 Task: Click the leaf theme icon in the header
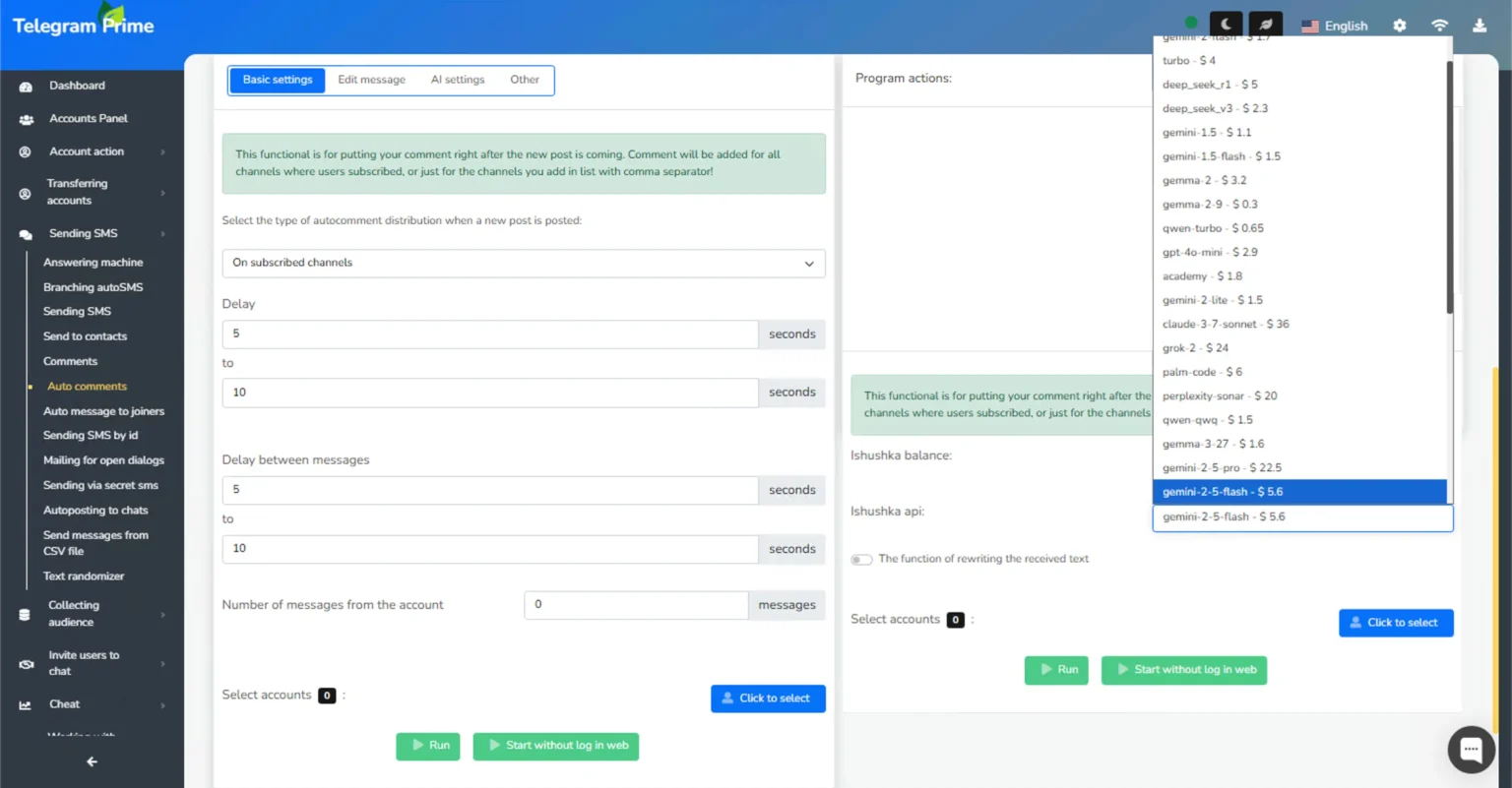(x=1265, y=23)
